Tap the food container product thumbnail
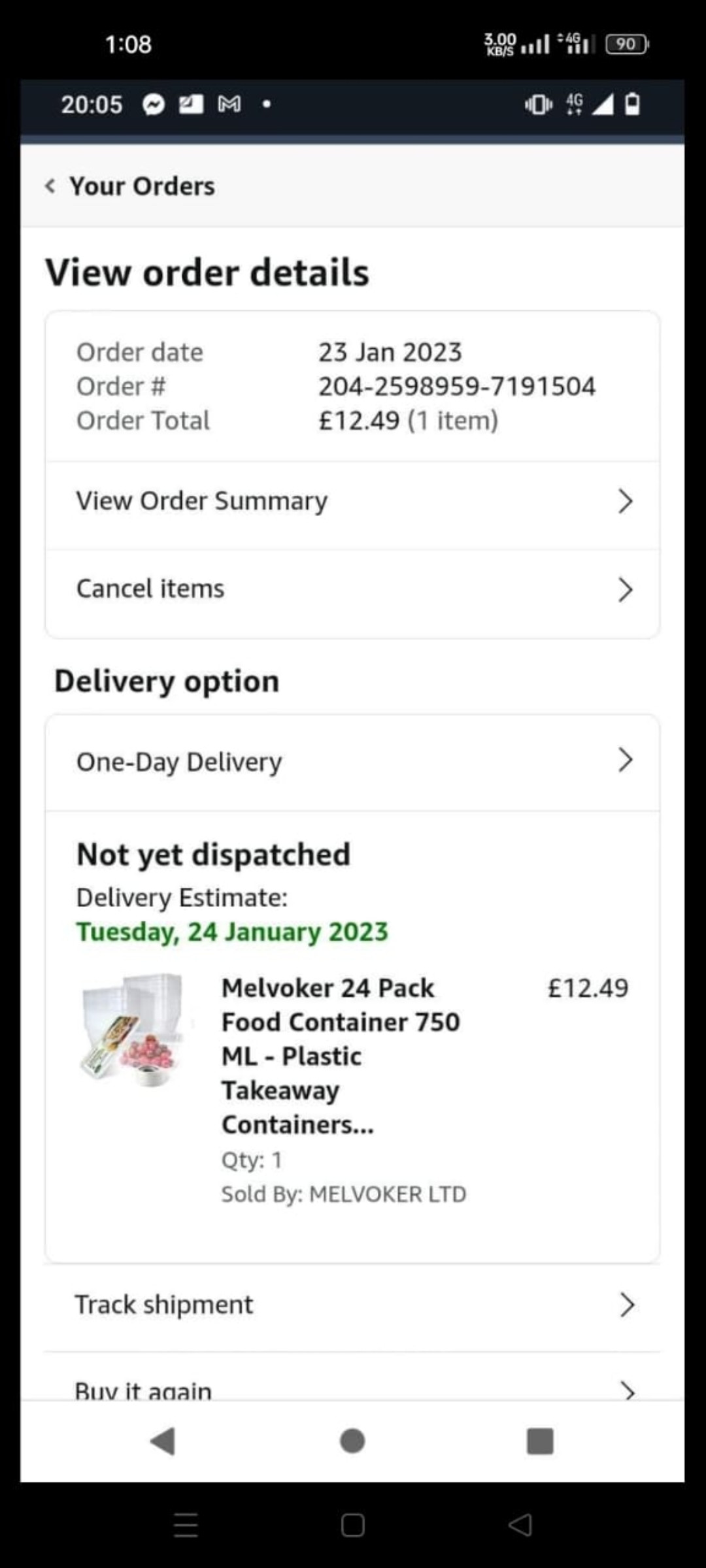 point(133,1030)
